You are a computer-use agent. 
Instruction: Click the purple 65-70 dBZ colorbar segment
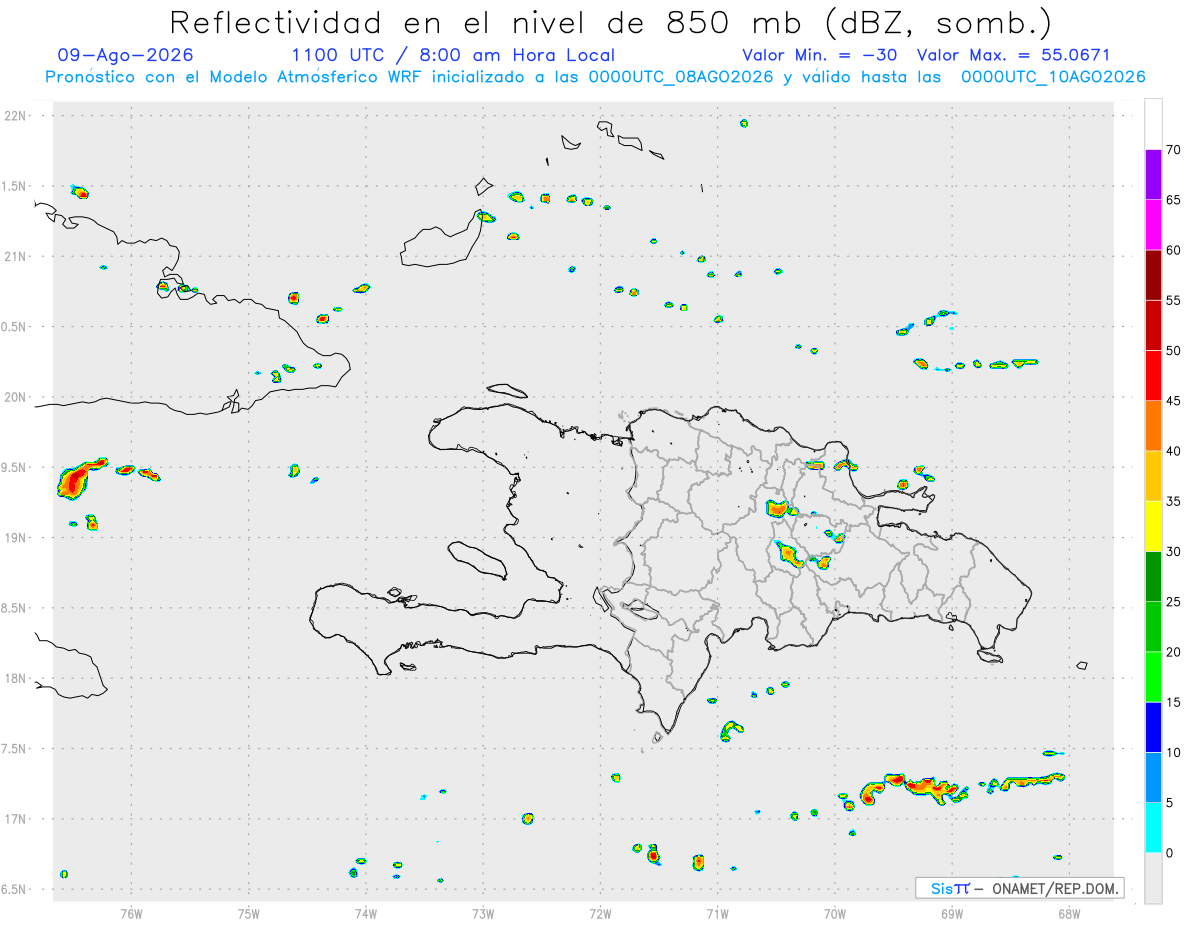pyautogui.click(x=1153, y=174)
